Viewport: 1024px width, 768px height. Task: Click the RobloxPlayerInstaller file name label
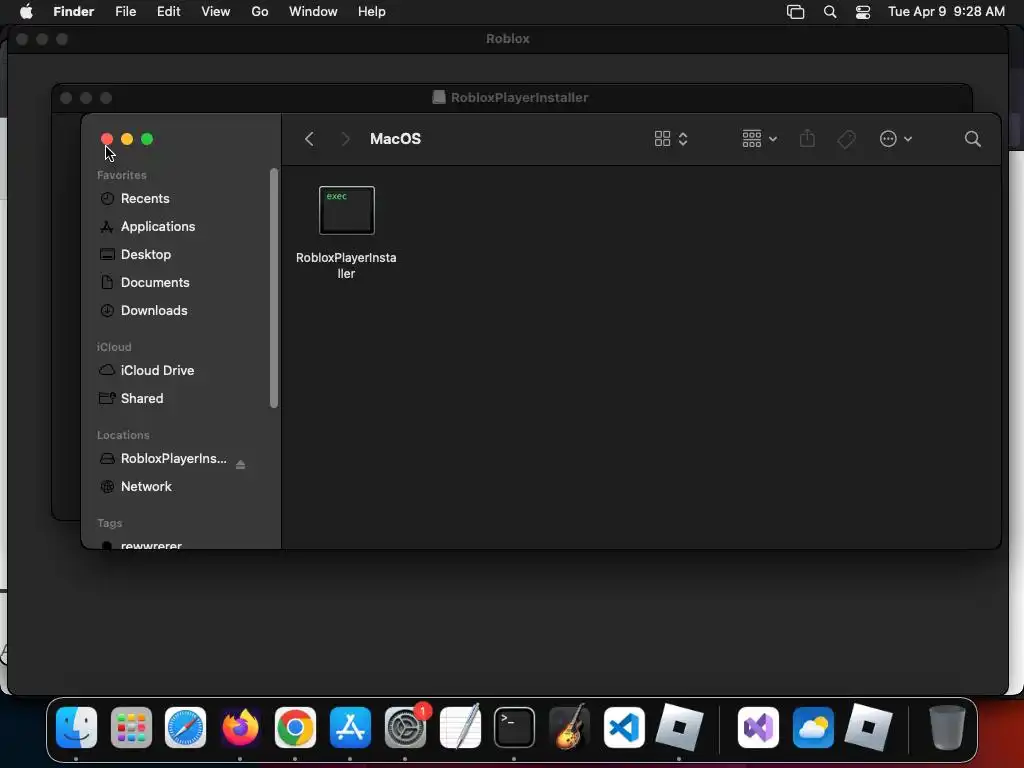pyautogui.click(x=346, y=266)
